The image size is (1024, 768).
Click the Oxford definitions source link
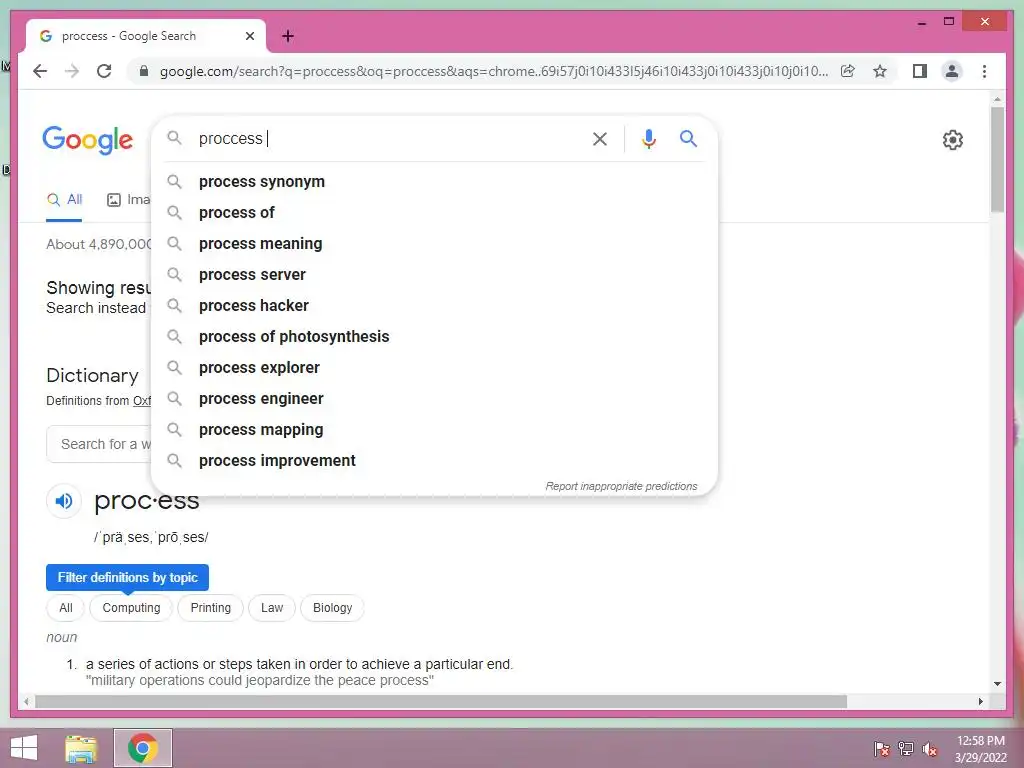pyautogui.click(x=142, y=401)
